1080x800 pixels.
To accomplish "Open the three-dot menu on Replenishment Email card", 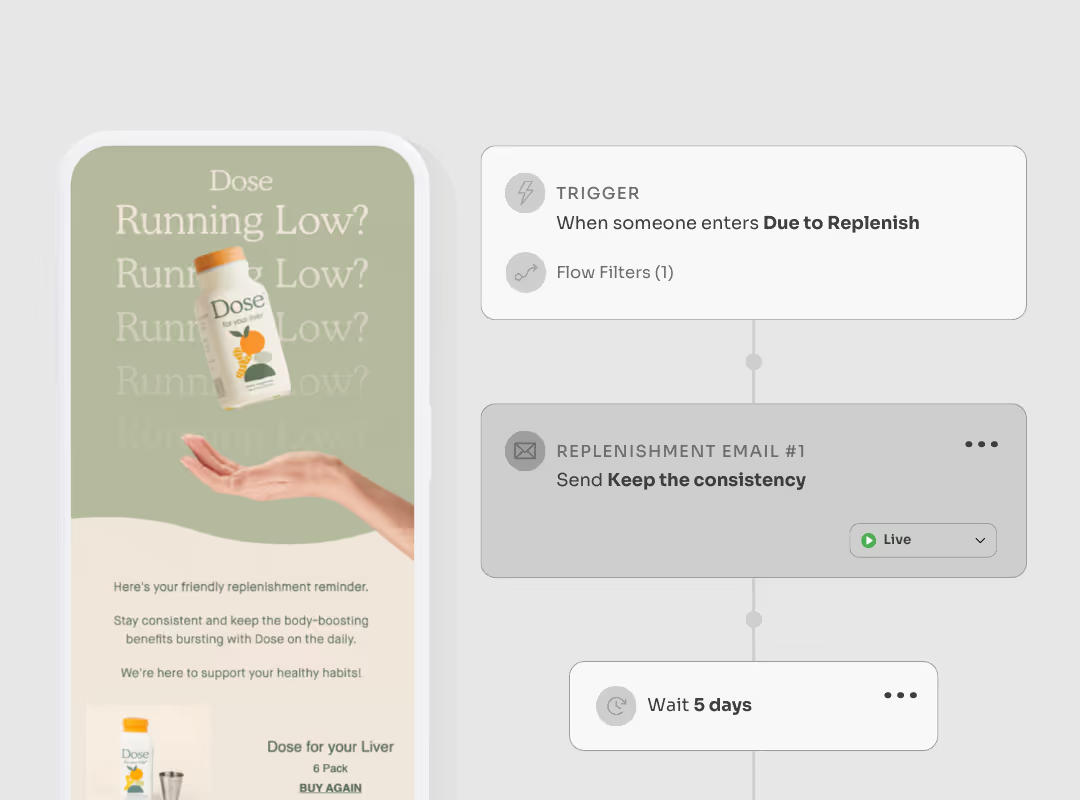I will click(982, 444).
